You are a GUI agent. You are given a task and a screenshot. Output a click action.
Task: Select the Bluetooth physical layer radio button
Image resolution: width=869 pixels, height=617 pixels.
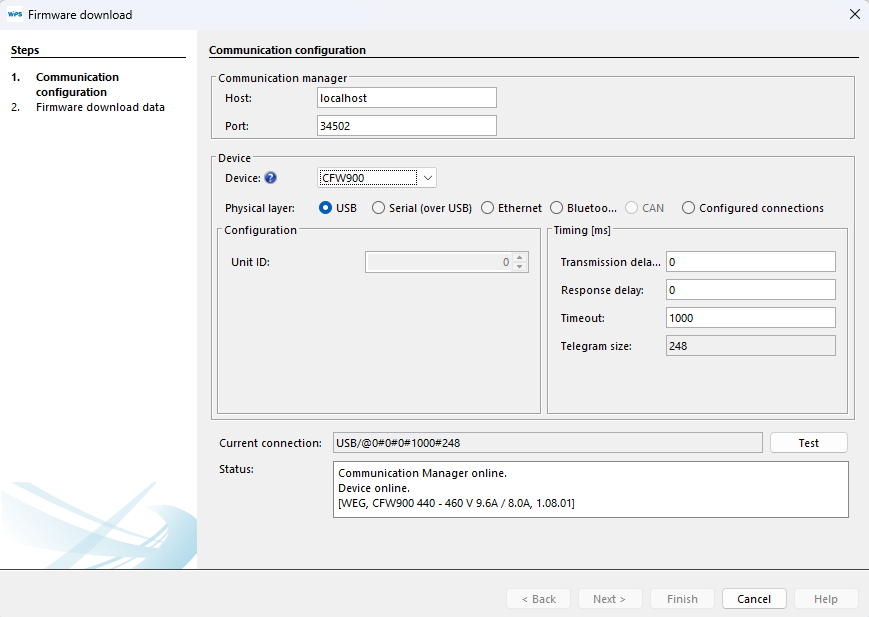click(557, 208)
